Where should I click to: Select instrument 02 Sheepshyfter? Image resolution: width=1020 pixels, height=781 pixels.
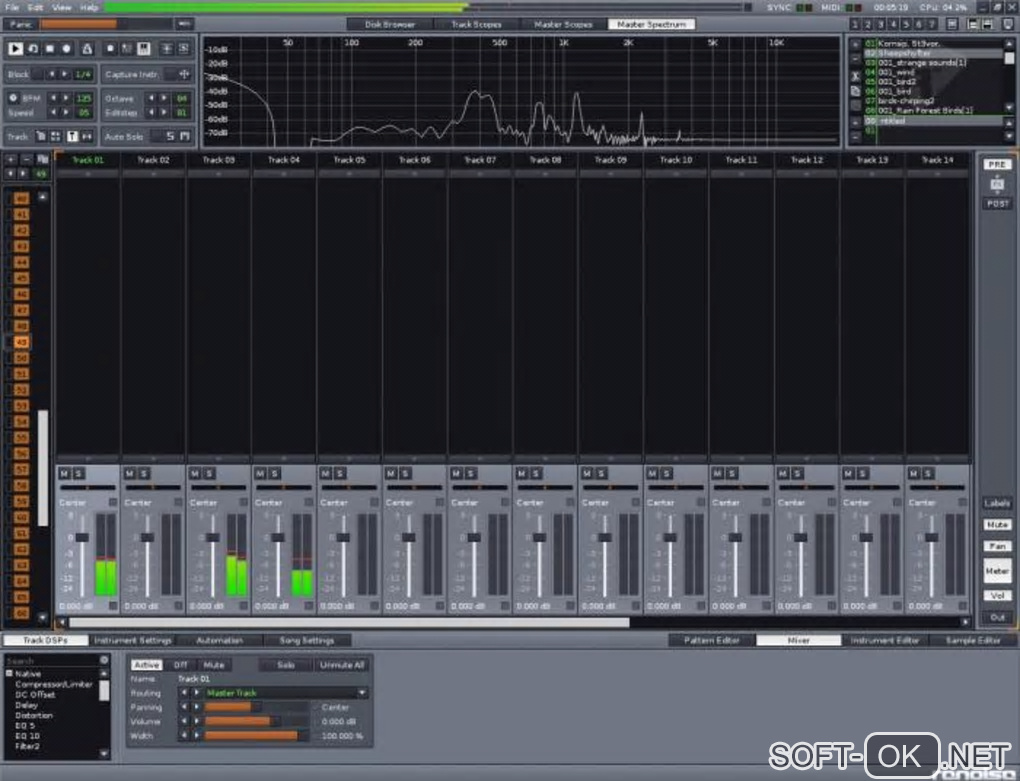pyautogui.click(x=933, y=53)
